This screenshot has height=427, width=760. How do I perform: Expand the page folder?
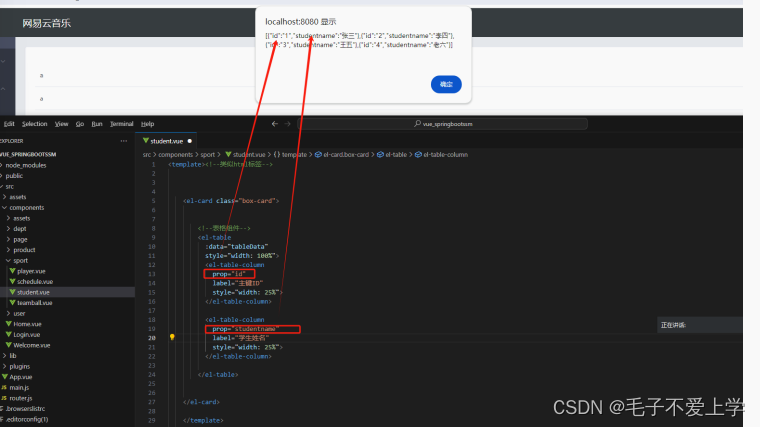pos(20,239)
